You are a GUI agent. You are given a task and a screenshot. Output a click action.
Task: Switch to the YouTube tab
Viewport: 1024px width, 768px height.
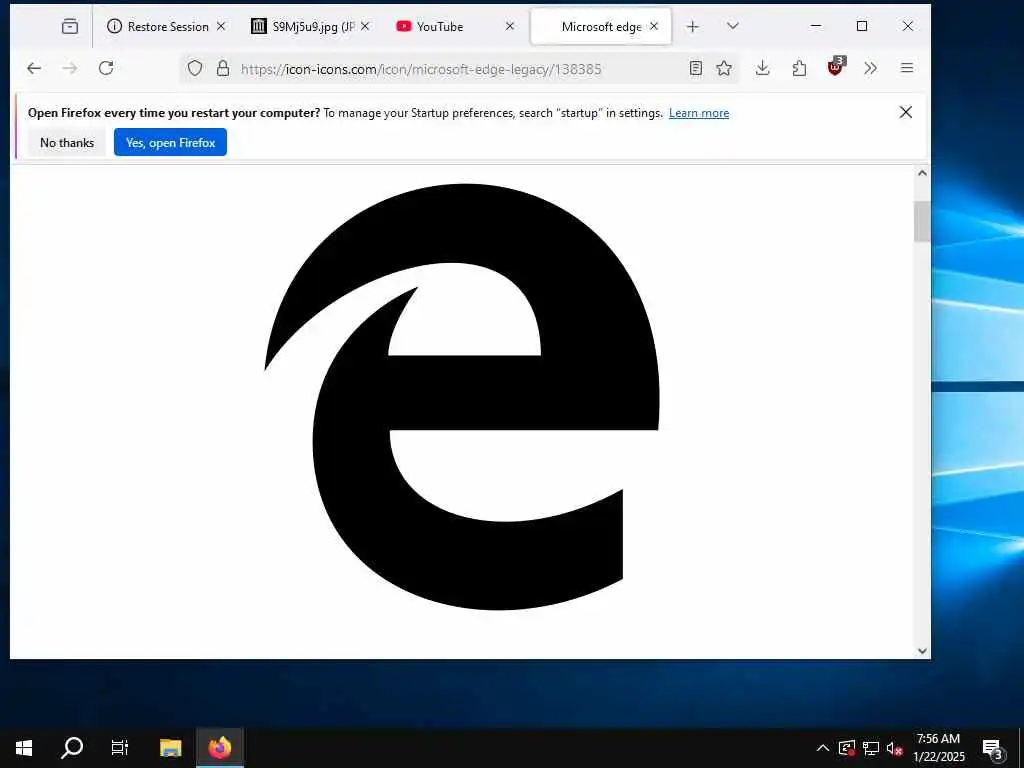[440, 26]
